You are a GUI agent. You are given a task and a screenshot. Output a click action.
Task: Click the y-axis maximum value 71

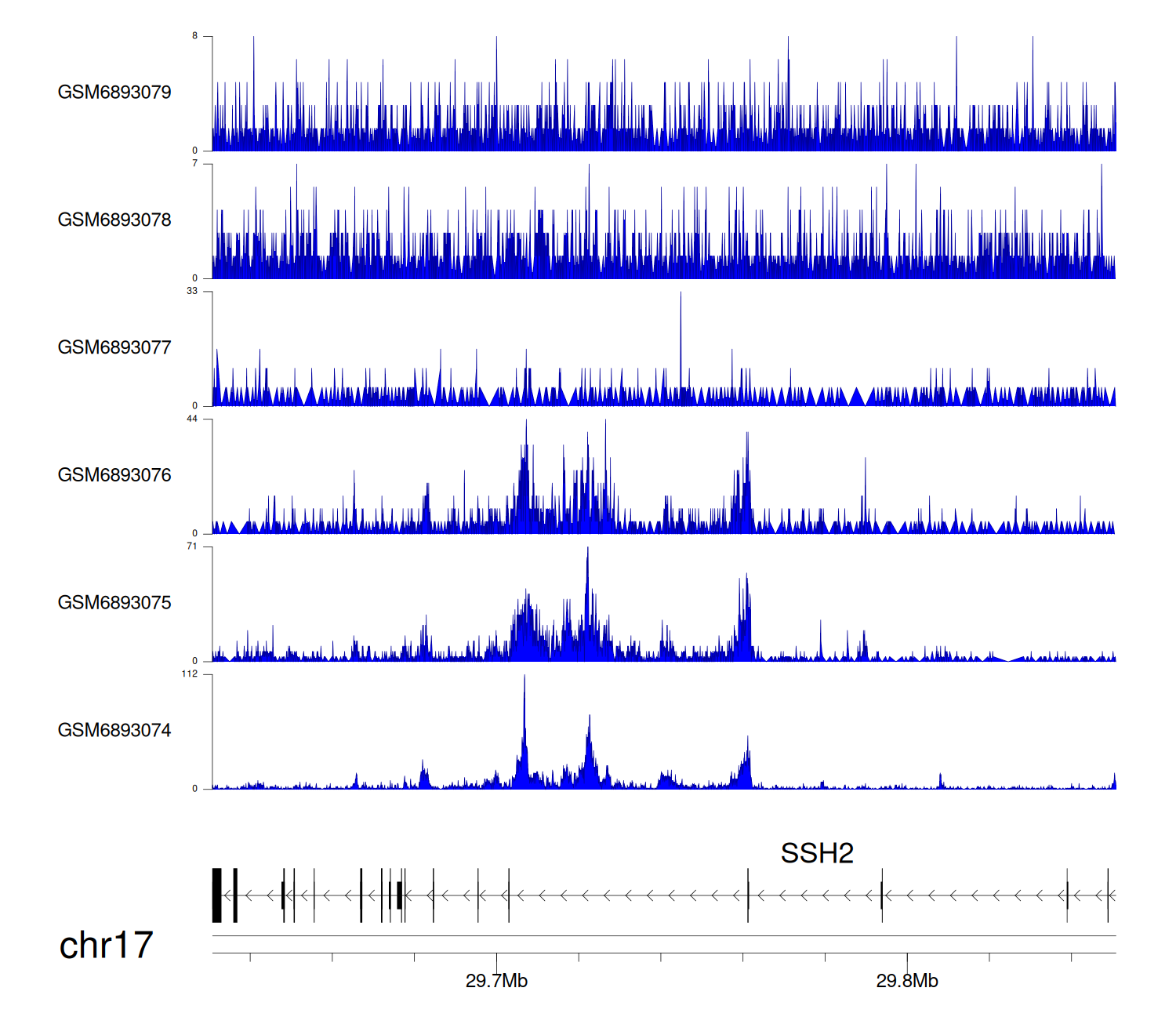point(192,547)
